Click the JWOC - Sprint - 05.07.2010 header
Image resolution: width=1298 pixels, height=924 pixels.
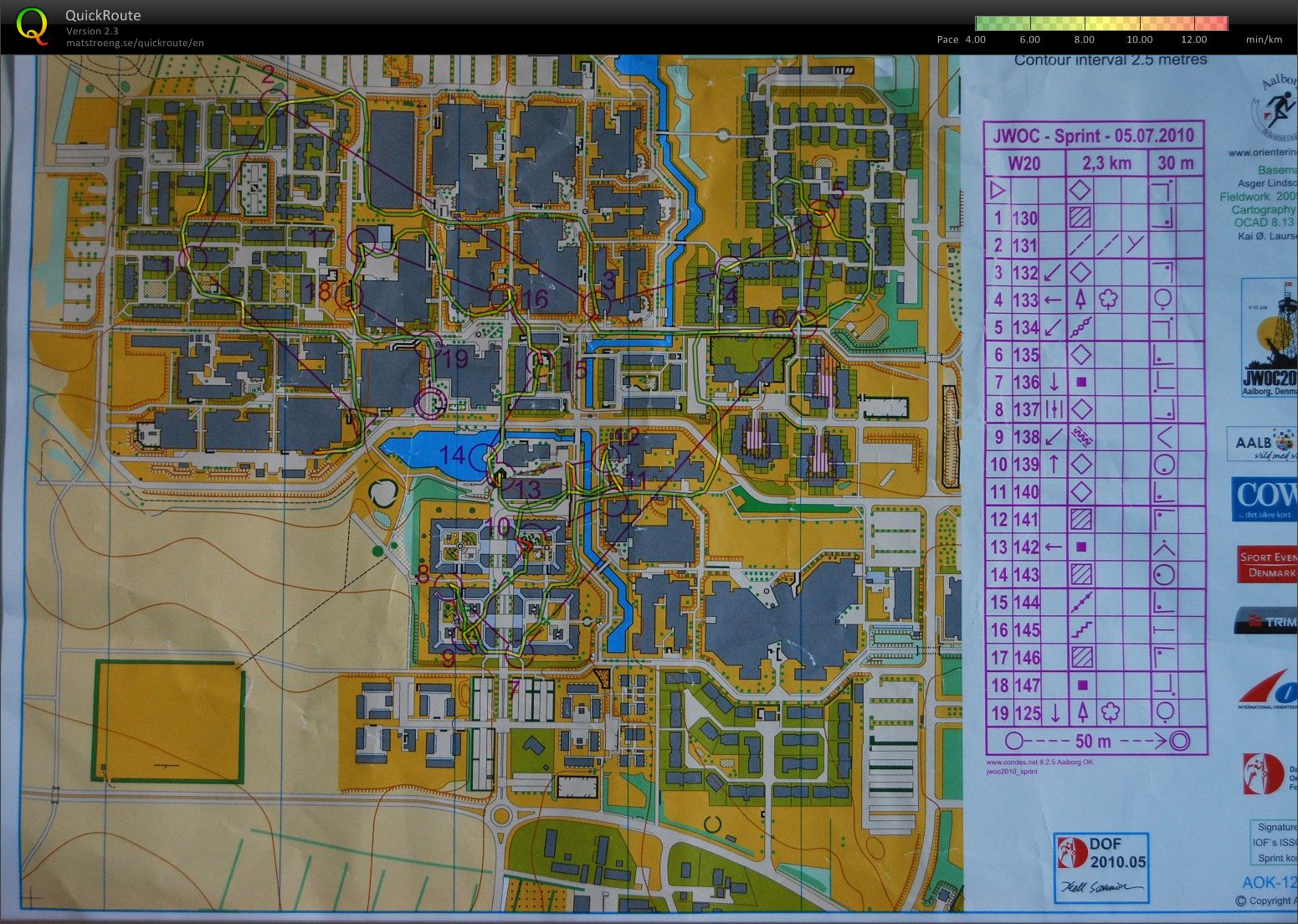pyautogui.click(x=1094, y=136)
